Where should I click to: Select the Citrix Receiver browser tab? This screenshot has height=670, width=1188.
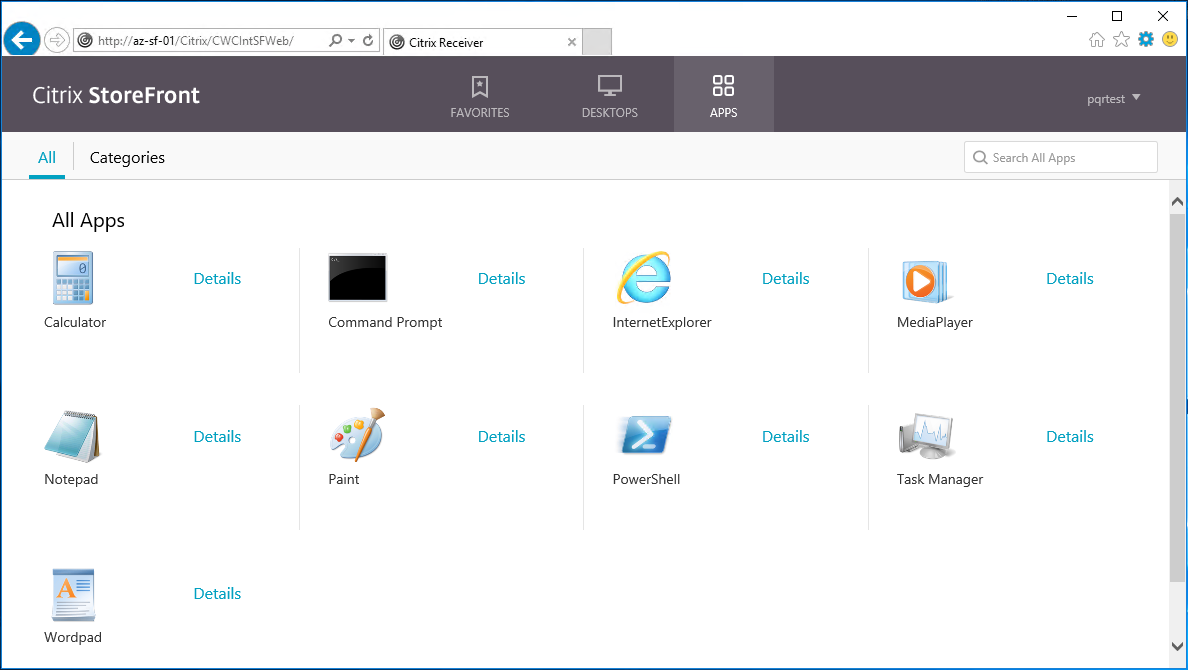[x=483, y=42]
